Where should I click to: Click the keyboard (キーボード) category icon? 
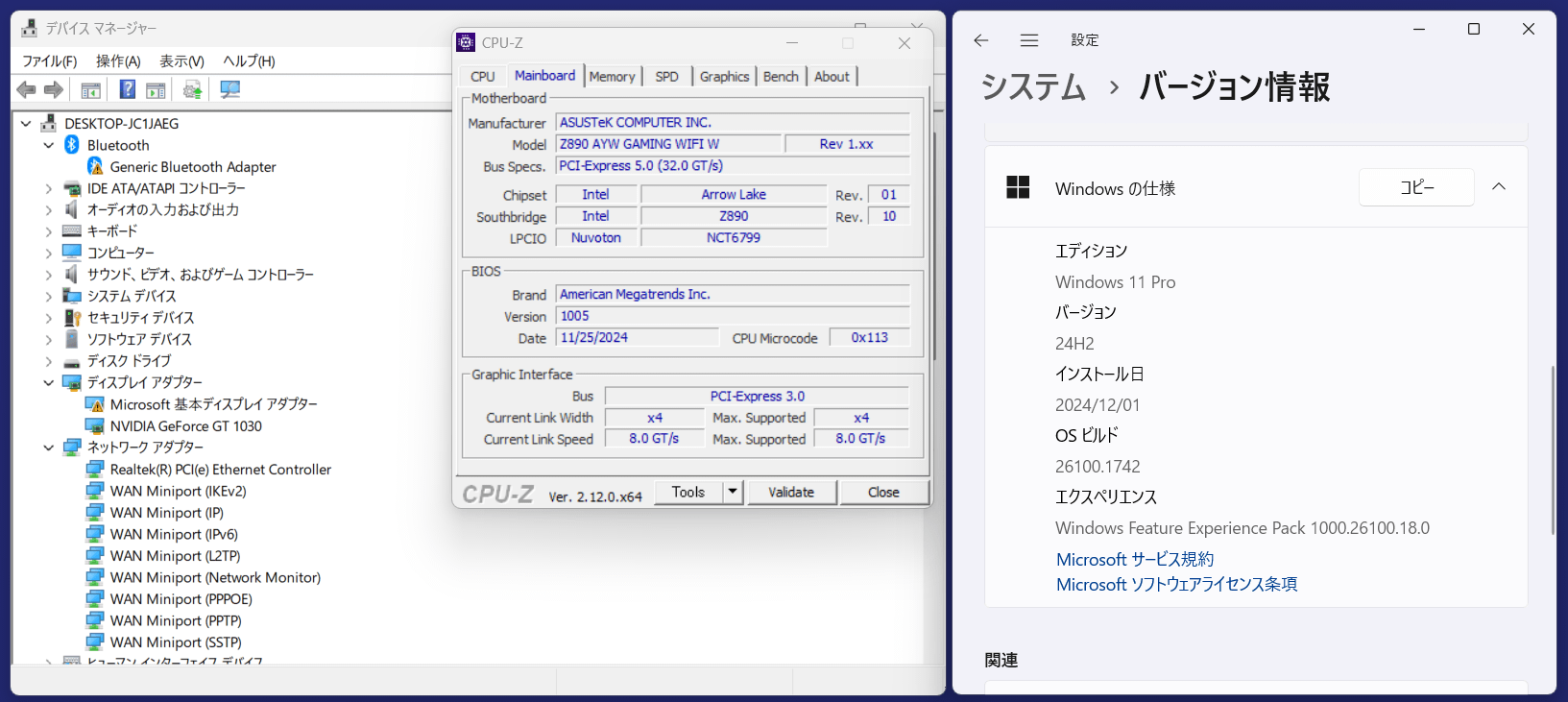pyautogui.click(x=72, y=231)
